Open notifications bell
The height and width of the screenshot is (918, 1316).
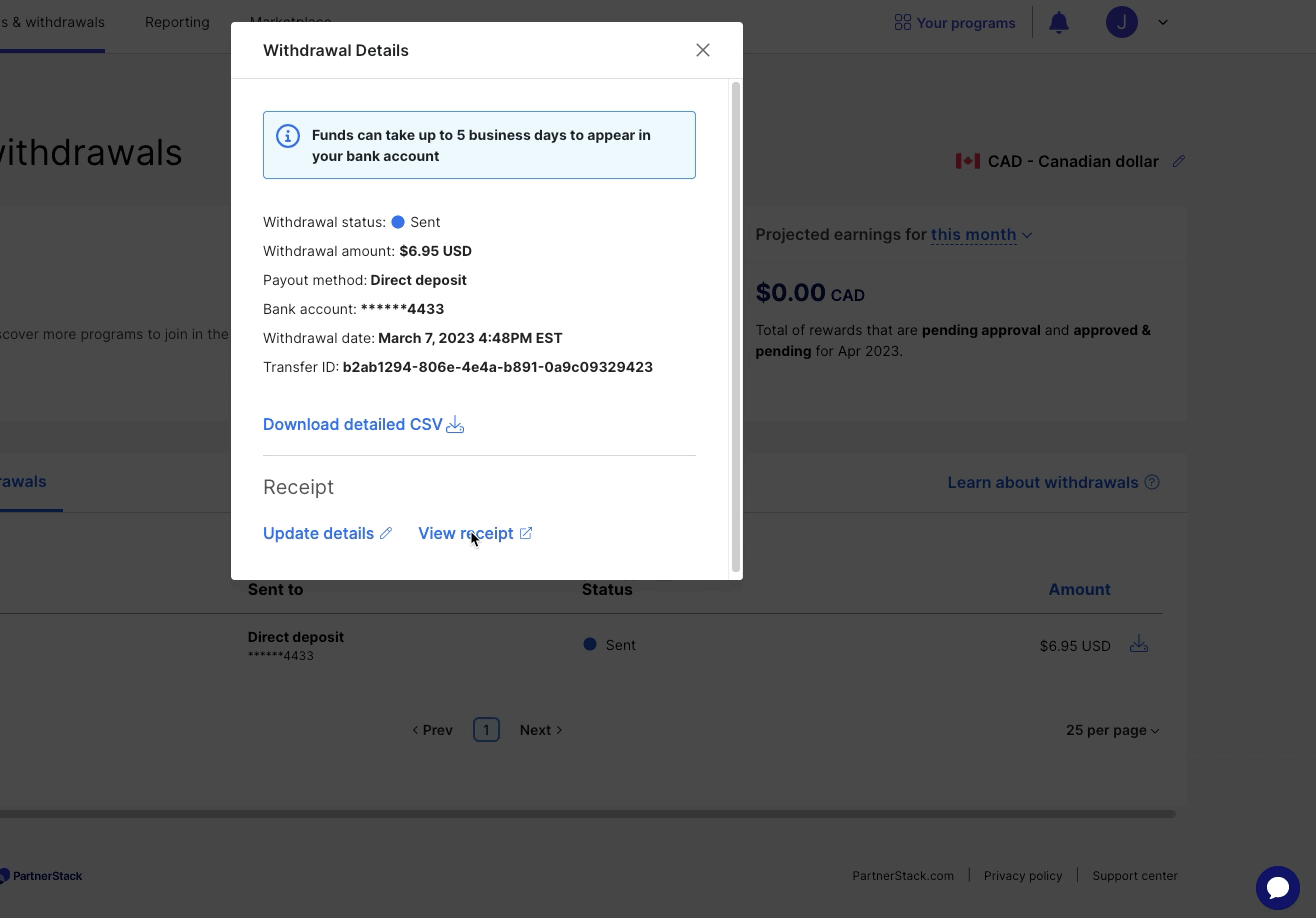pyautogui.click(x=1059, y=22)
